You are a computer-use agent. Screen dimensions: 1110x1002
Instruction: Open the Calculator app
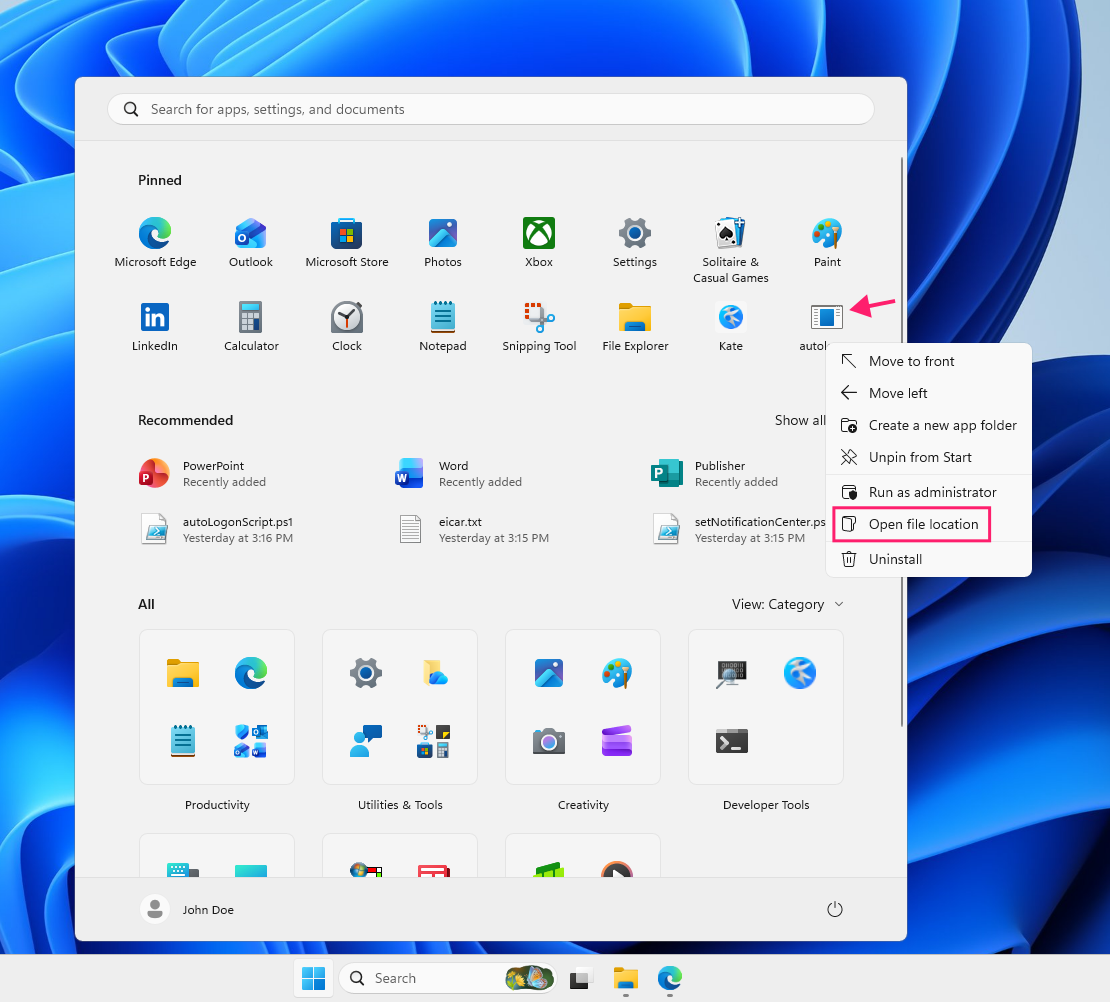251,326
